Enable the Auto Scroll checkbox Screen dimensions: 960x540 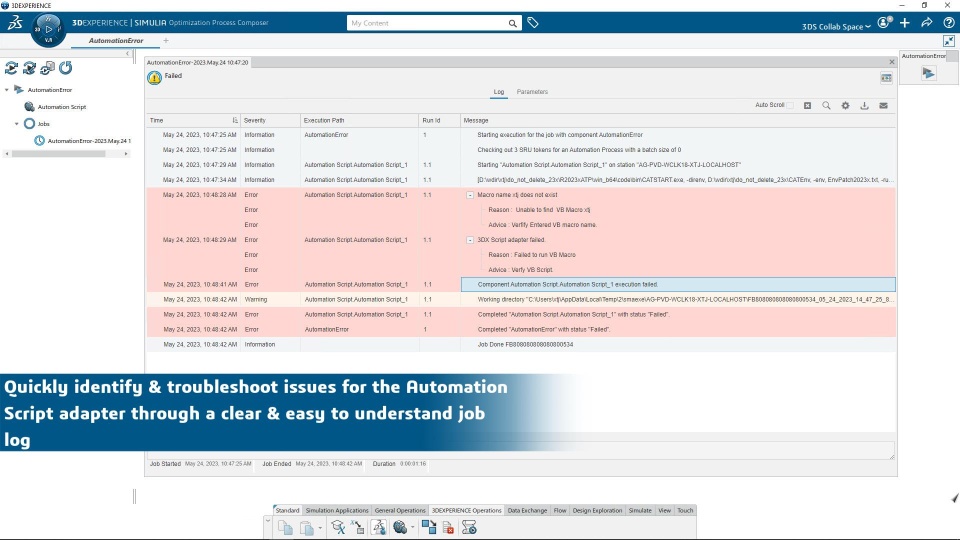click(790, 105)
